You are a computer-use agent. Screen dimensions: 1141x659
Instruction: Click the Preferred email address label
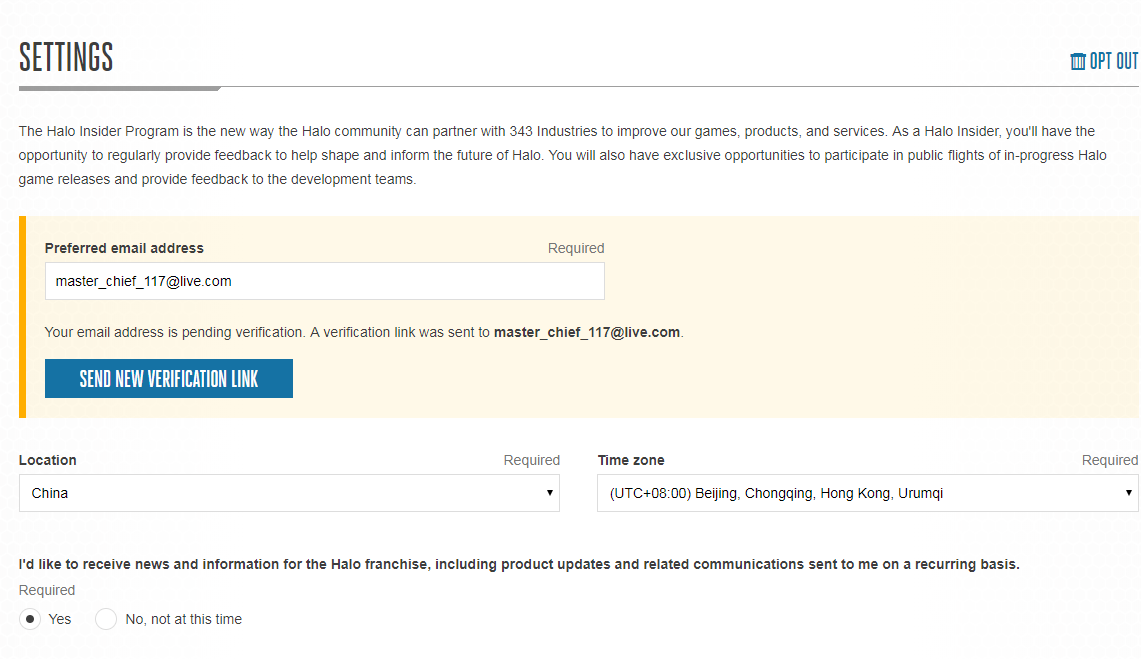click(x=124, y=248)
